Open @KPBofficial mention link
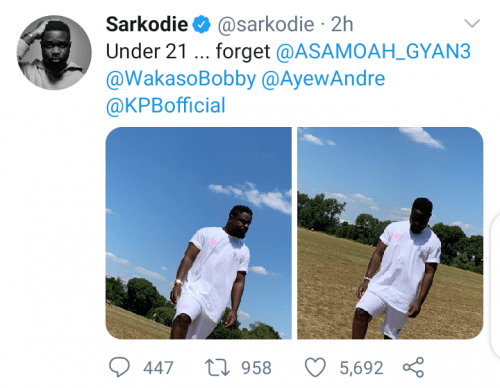The image size is (500, 388). (x=166, y=106)
